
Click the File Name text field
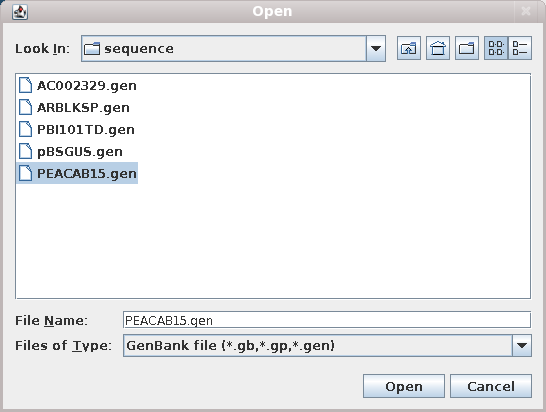[x=327, y=320]
